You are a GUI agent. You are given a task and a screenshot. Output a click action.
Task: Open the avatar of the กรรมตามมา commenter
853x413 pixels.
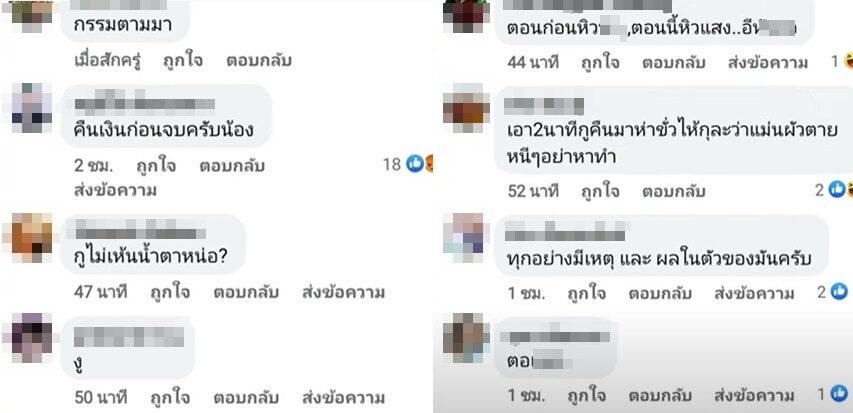tap(32, 13)
